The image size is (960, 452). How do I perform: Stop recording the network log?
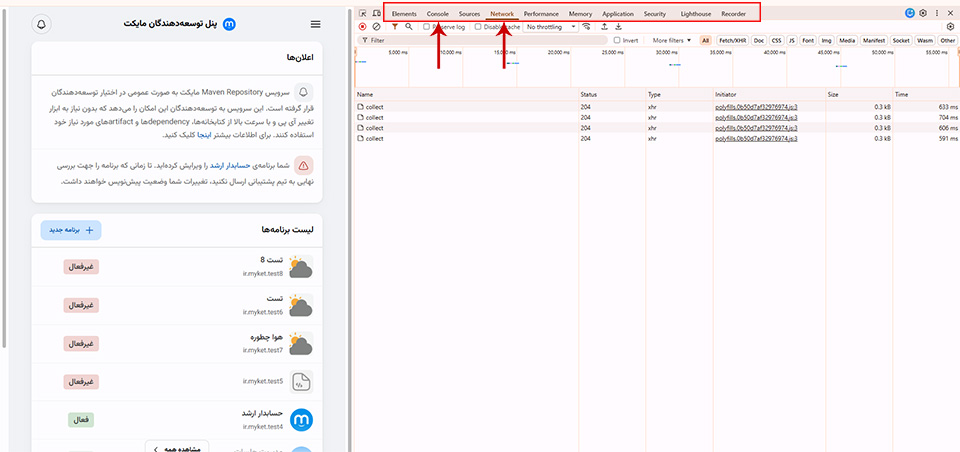click(362, 27)
